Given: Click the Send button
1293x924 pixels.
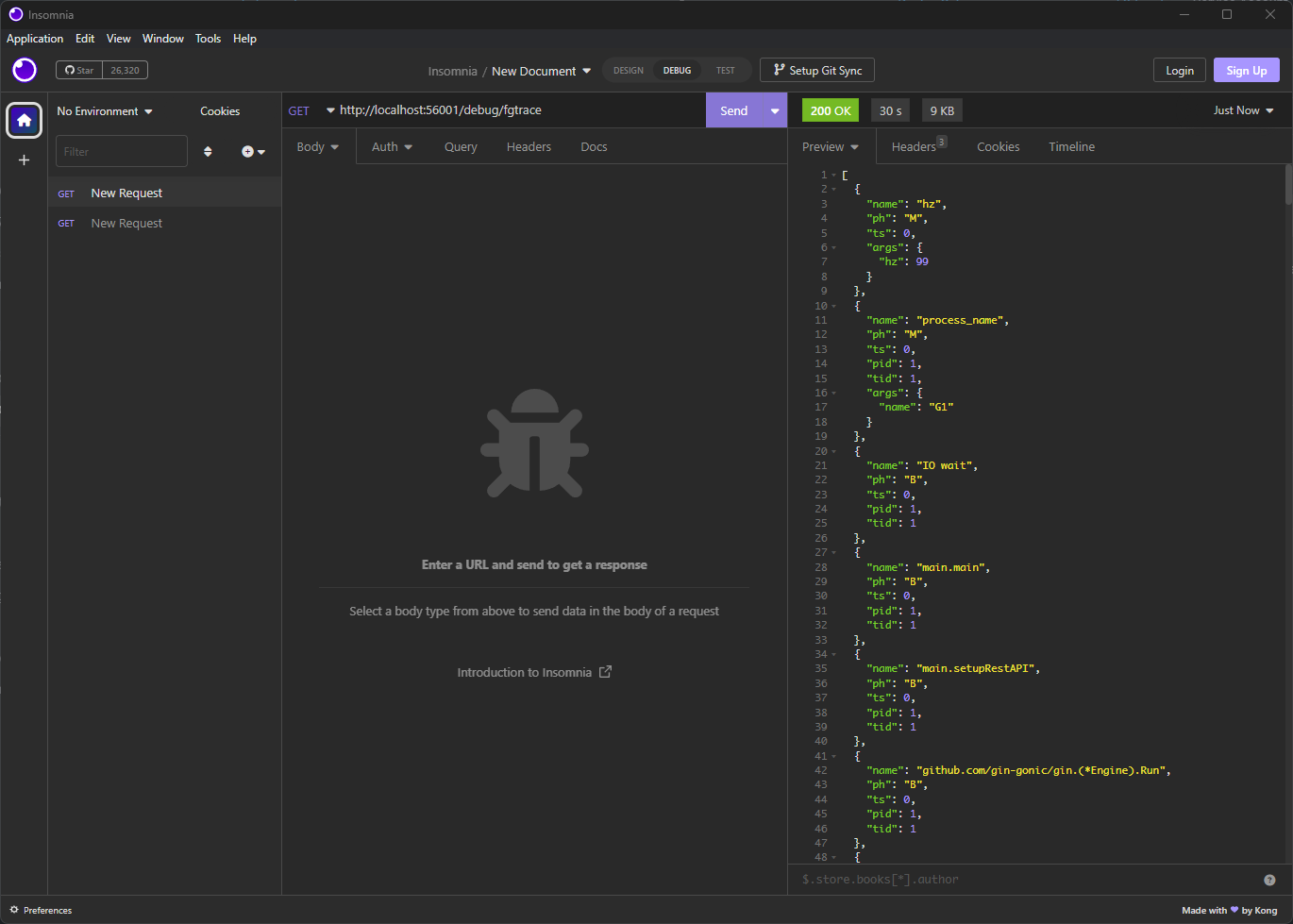Looking at the screenshot, I should [733, 110].
